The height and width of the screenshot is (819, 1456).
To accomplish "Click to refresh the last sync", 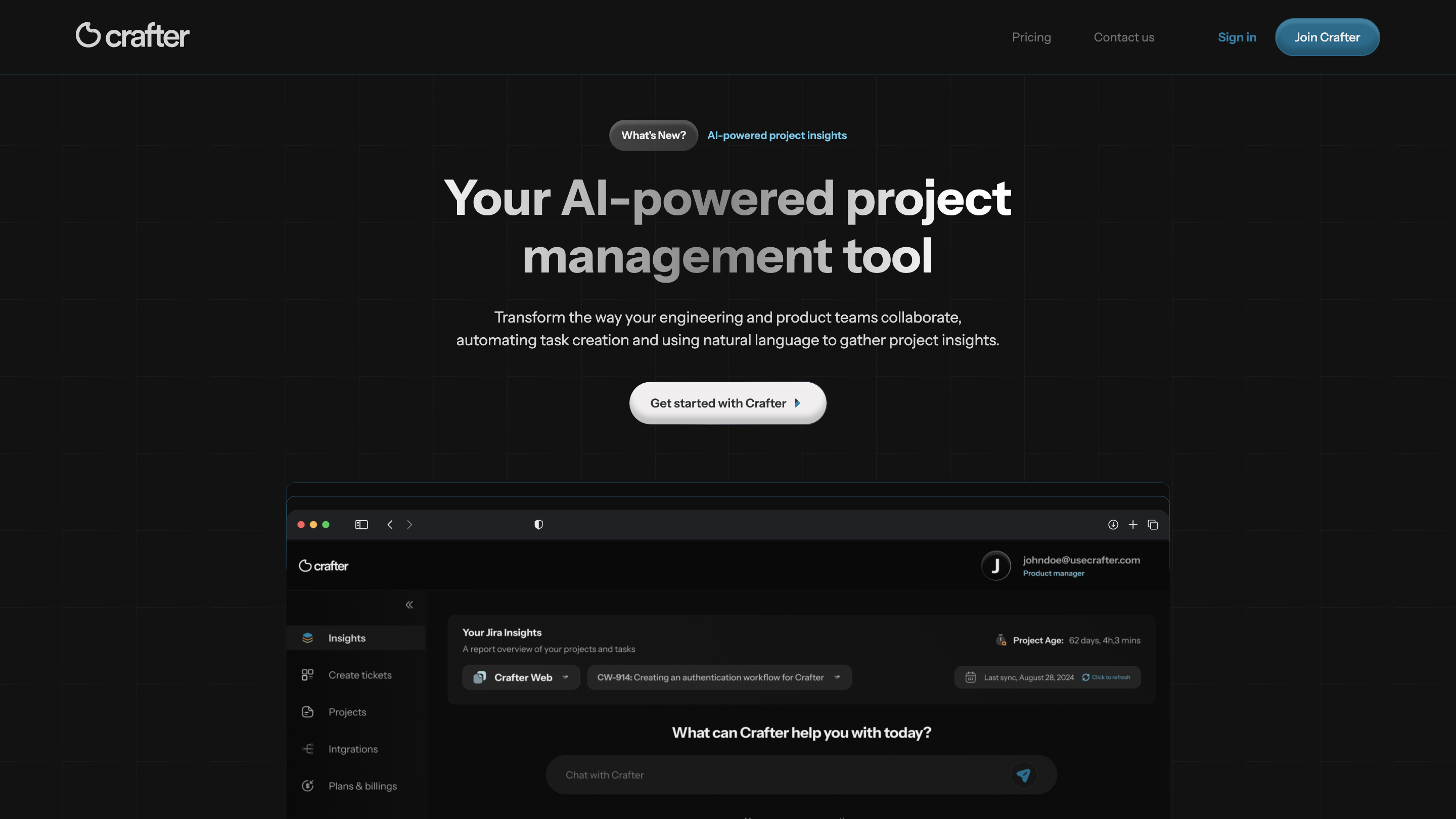I will [x=1106, y=677].
